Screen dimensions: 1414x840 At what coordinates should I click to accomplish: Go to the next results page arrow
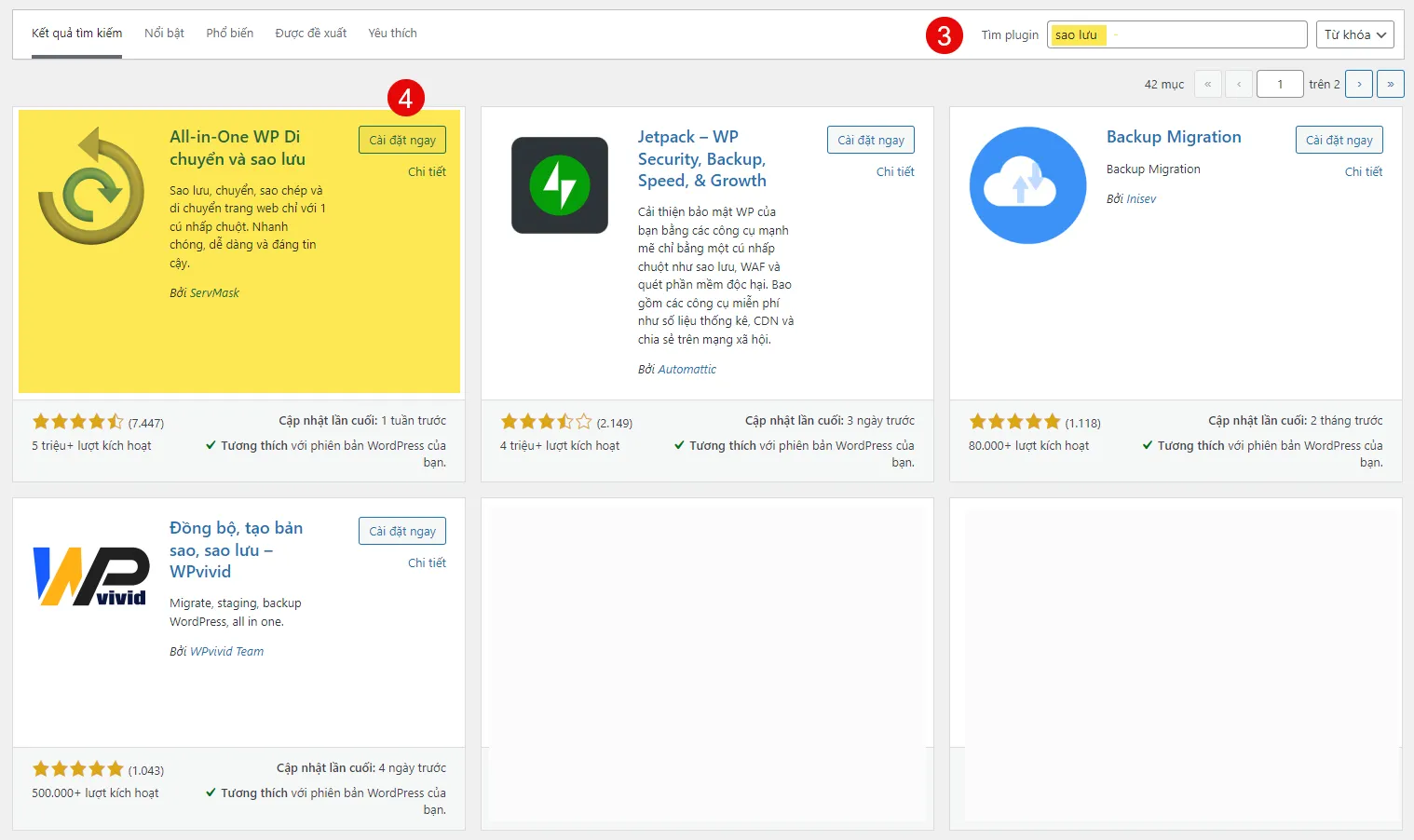point(1359,84)
